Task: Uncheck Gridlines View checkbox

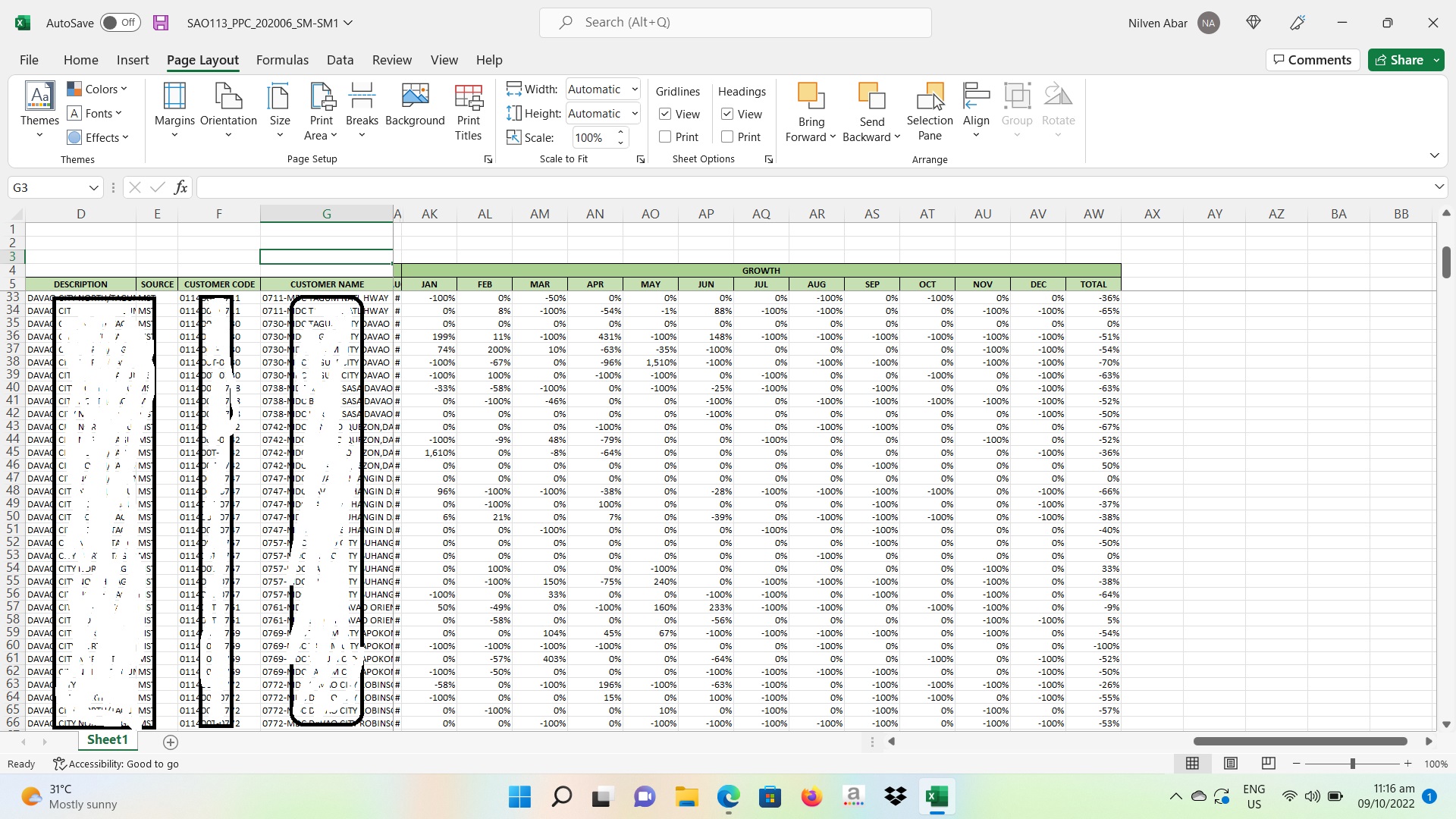Action: (665, 114)
